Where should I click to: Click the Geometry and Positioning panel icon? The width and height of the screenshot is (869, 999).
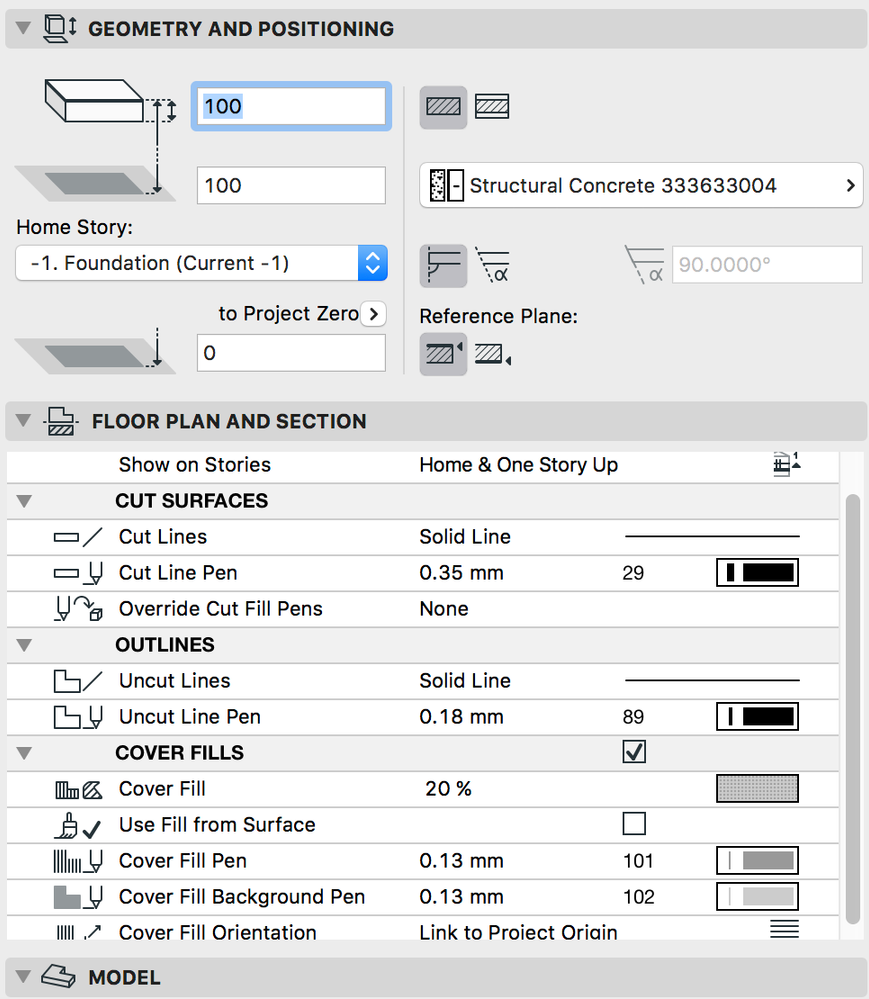coord(60,29)
